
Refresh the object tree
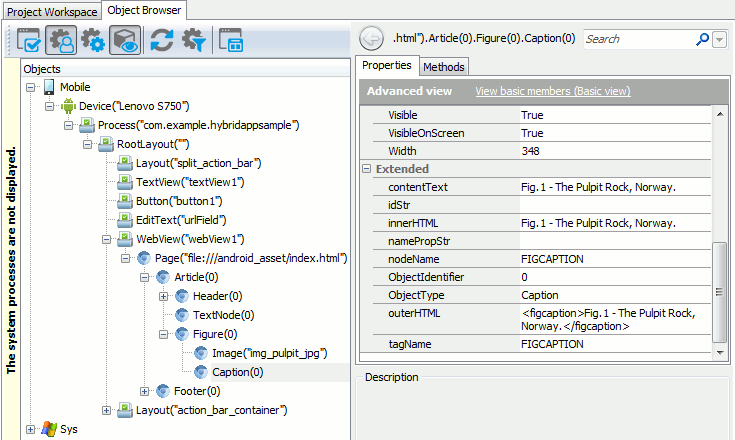pos(161,41)
